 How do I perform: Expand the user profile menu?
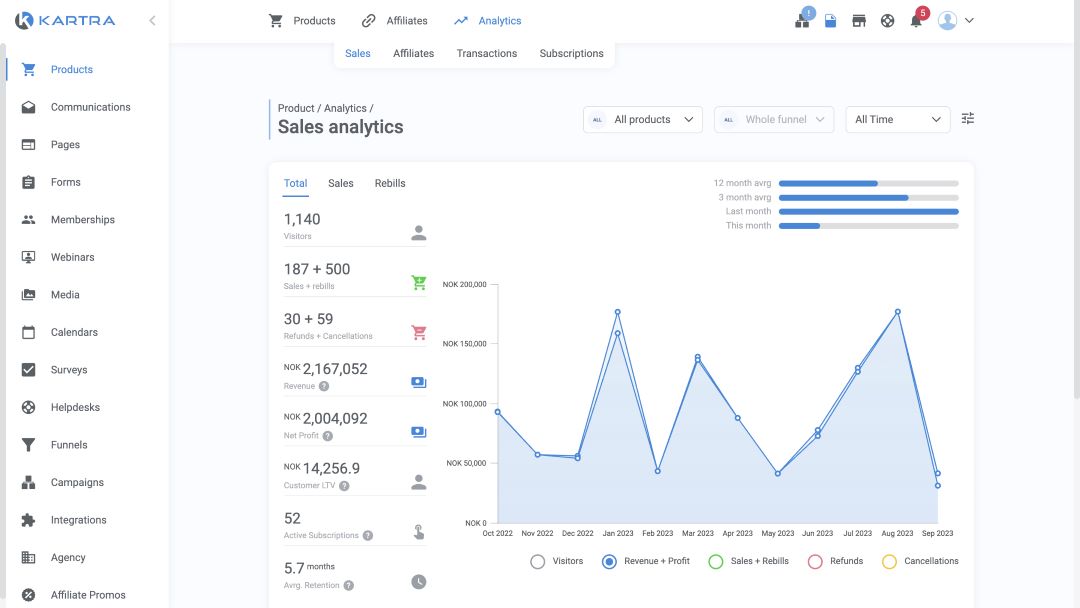point(956,20)
